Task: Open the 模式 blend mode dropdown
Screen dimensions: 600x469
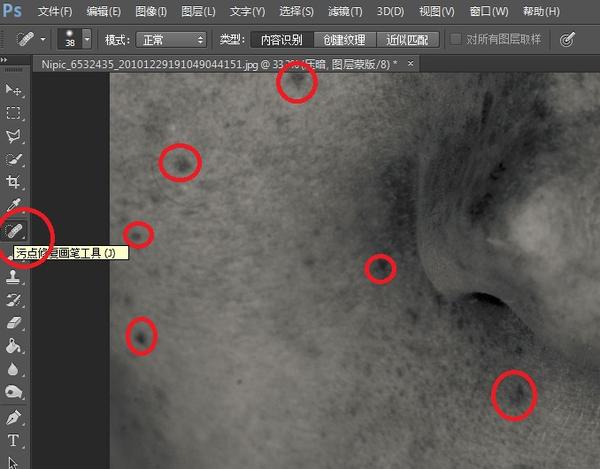Action: tap(171, 40)
